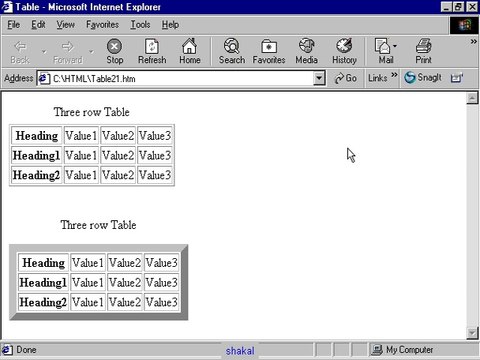Click the Windows logo throbber
The width and height of the screenshot is (480, 360).
[465, 25]
